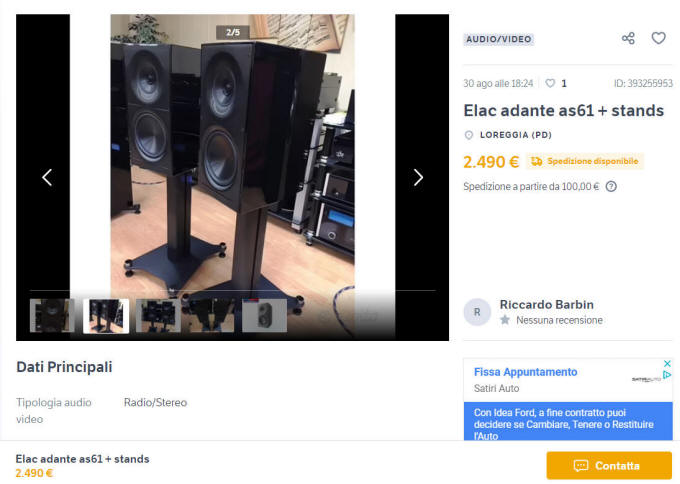Select the fifth thumbnail of single speaker
The image size is (680, 484).
(x=265, y=316)
